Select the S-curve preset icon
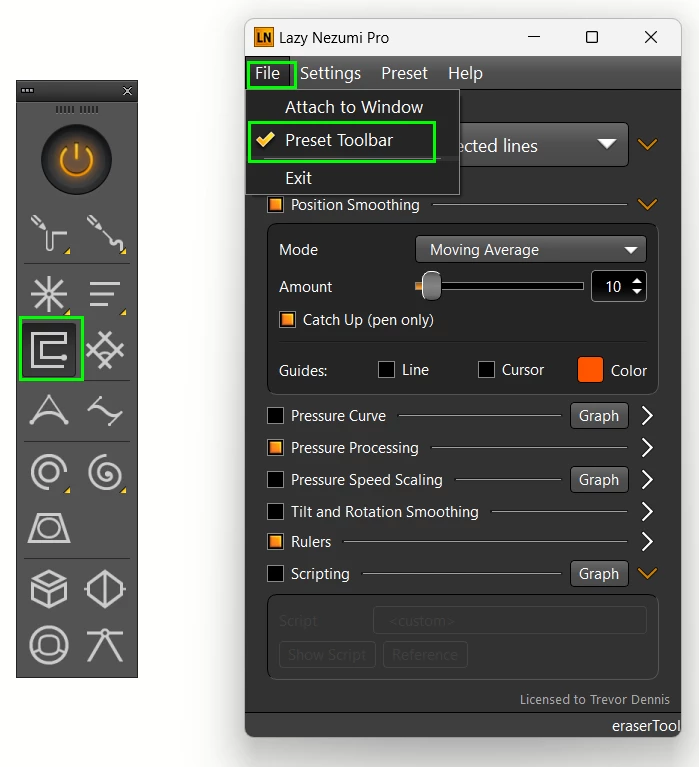This screenshot has width=699, height=767. point(105,410)
